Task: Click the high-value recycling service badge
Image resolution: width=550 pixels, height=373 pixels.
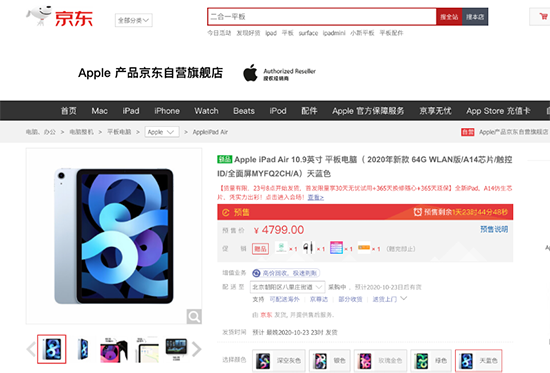Action: tap(286, 273)
